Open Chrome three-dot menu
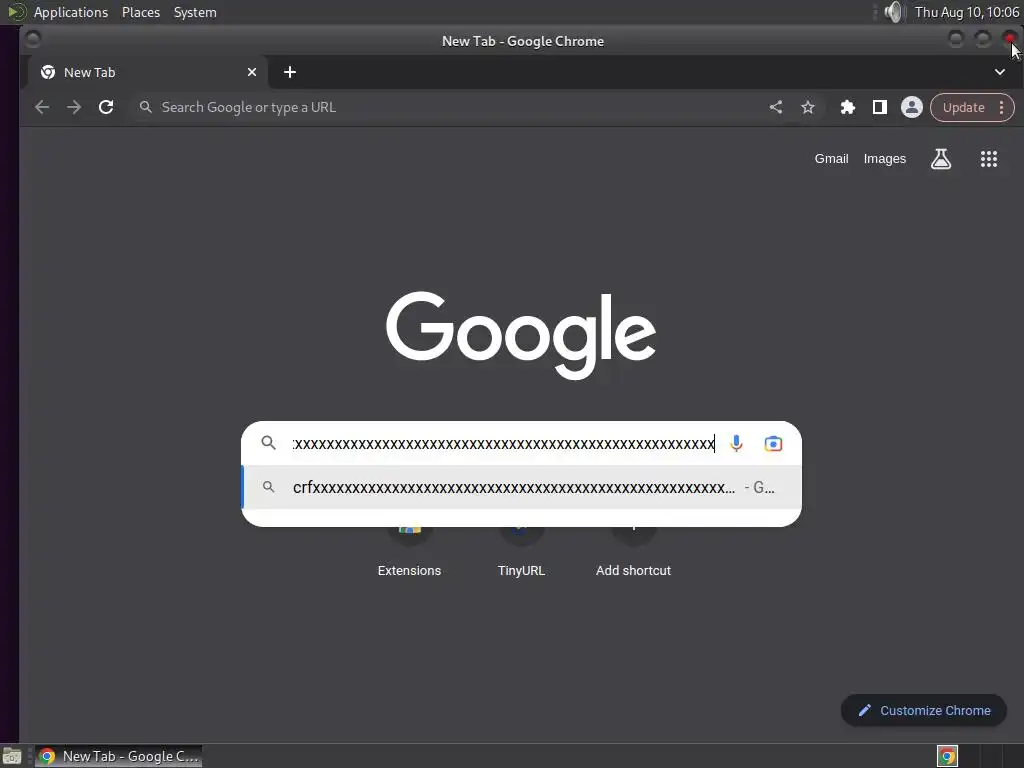Image resolution: width=1024 pixels, height=768 pixels. 1001,108
